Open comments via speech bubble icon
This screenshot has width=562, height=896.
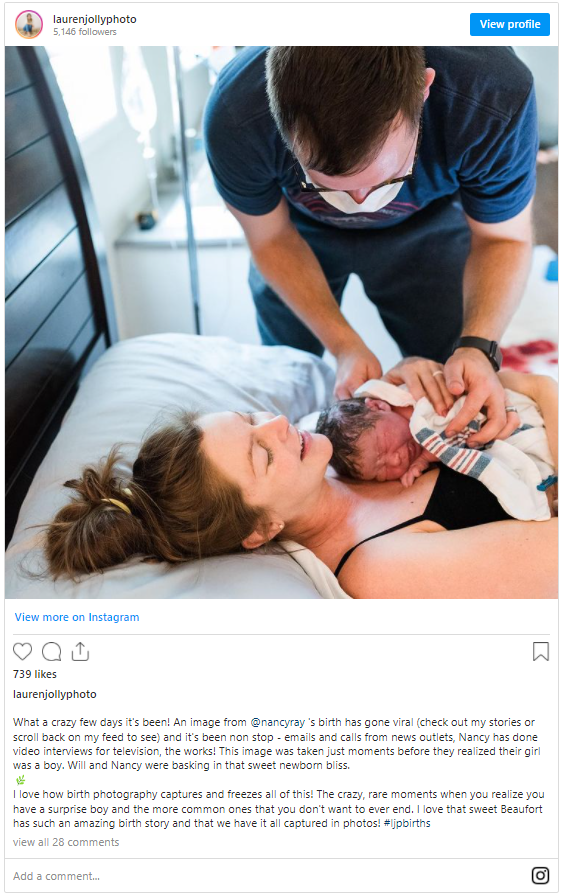(x=51, y=651)
